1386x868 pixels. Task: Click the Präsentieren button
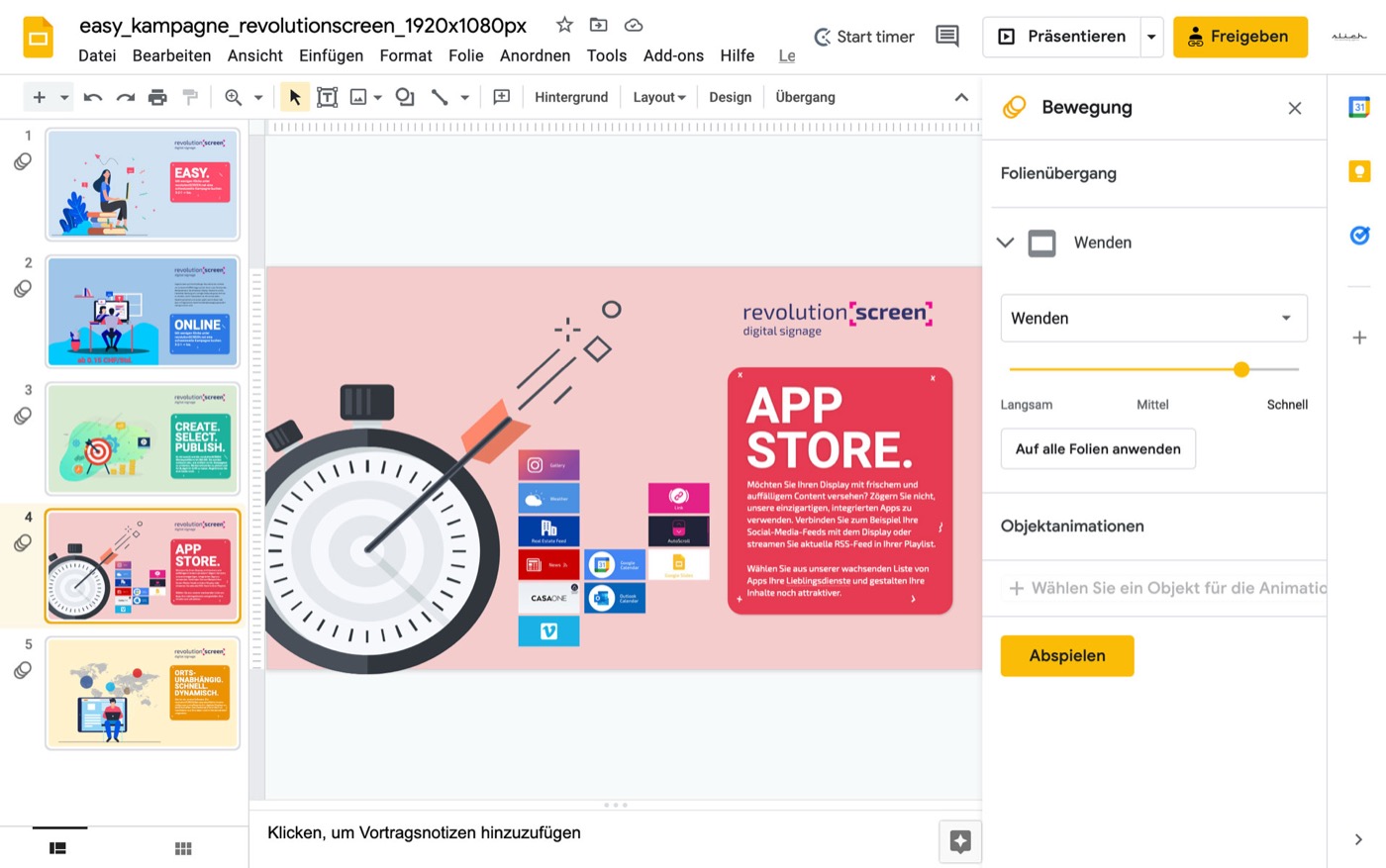[1061, 37]
